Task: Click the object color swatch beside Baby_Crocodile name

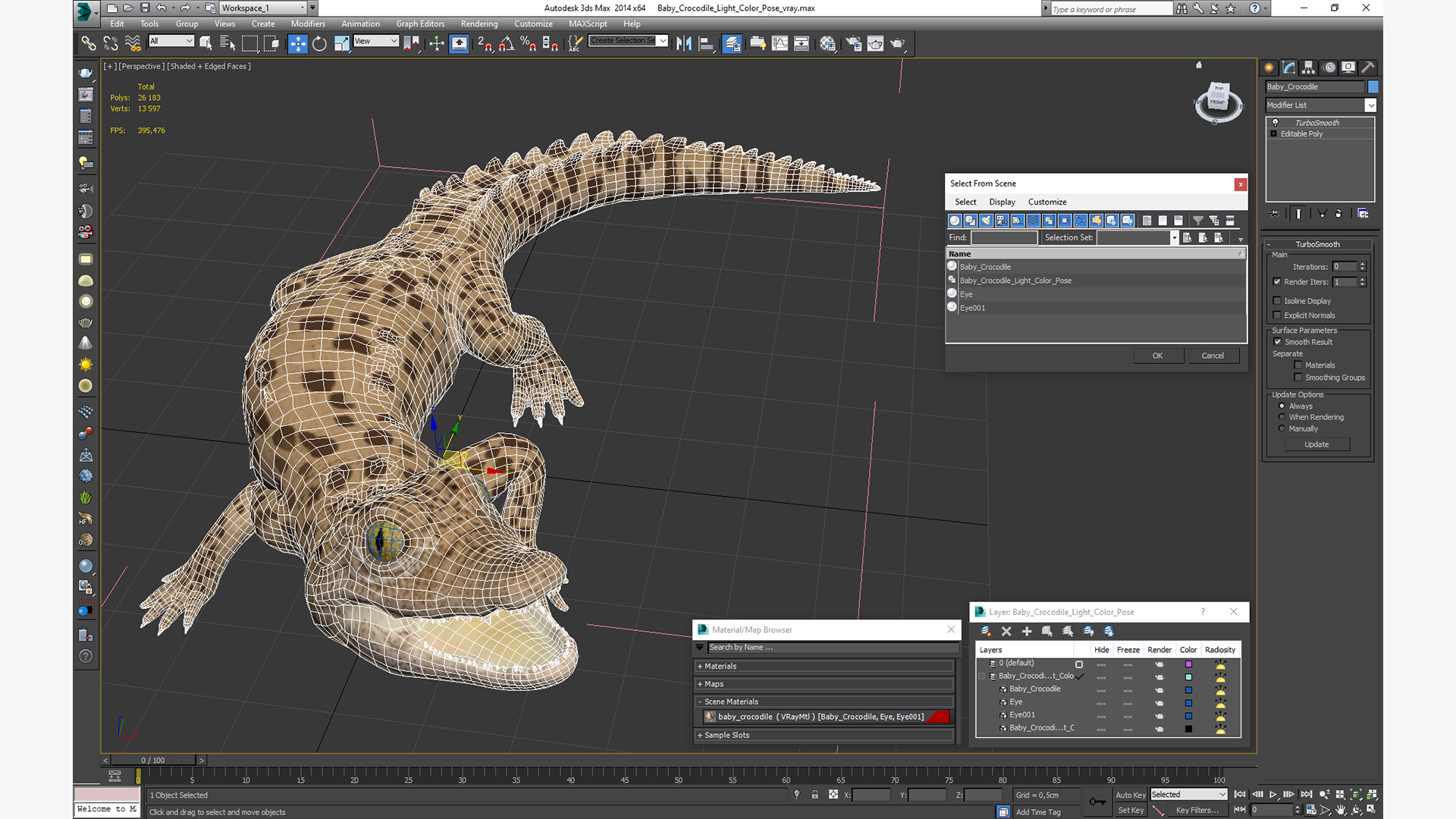Action: pyautogui.click(x=1373, y=87)
